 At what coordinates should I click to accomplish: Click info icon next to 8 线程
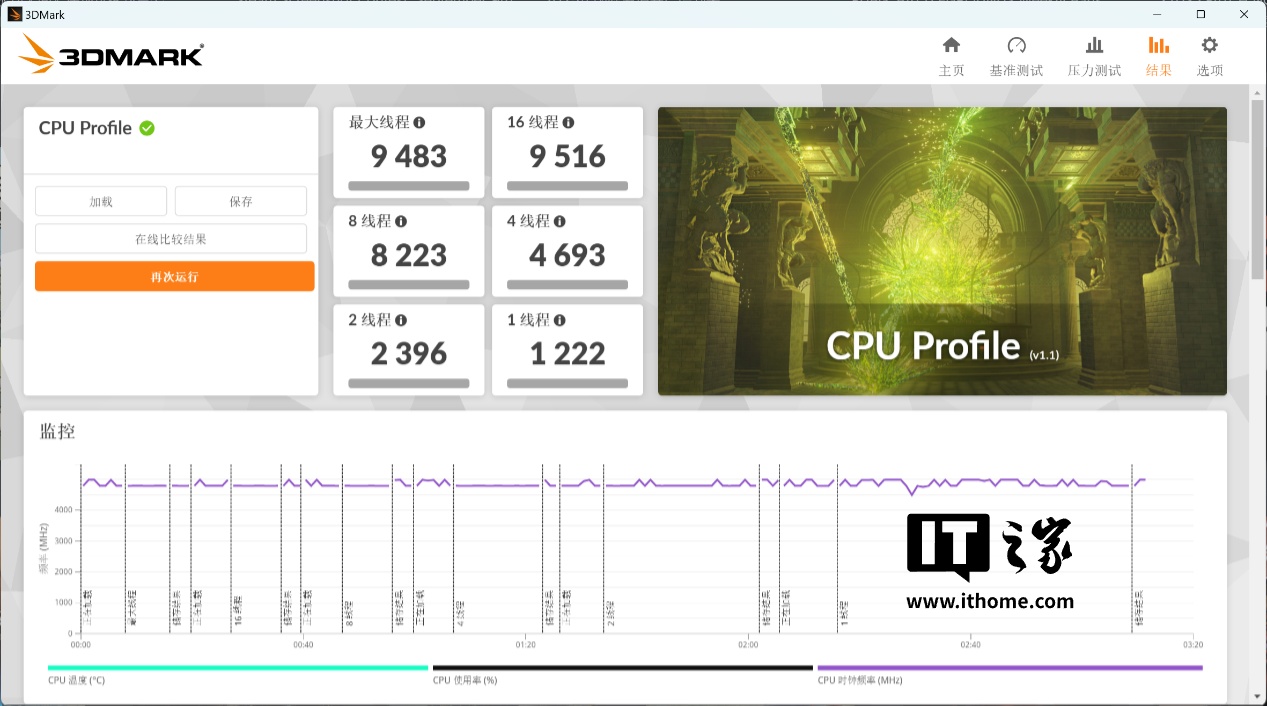tap(401, 222)
